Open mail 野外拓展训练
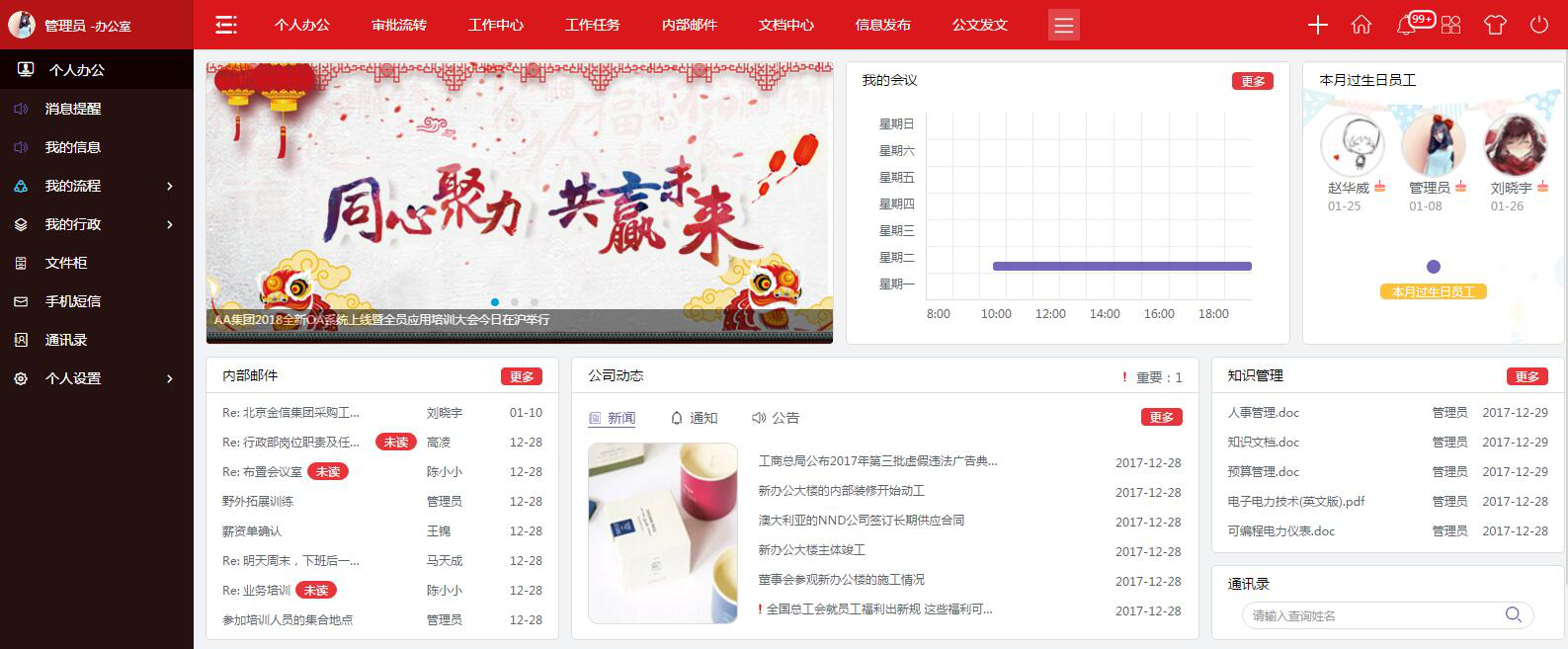 pyautogui.click(x=258, y=502)
